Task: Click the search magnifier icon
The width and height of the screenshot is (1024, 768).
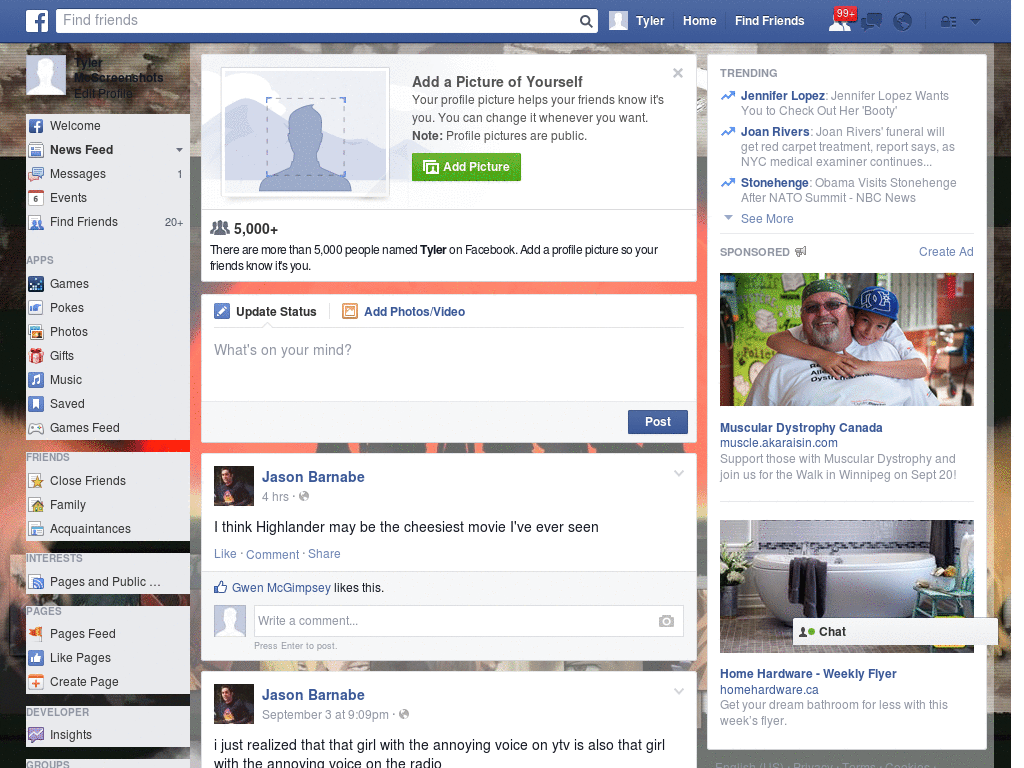Action: 586,21
